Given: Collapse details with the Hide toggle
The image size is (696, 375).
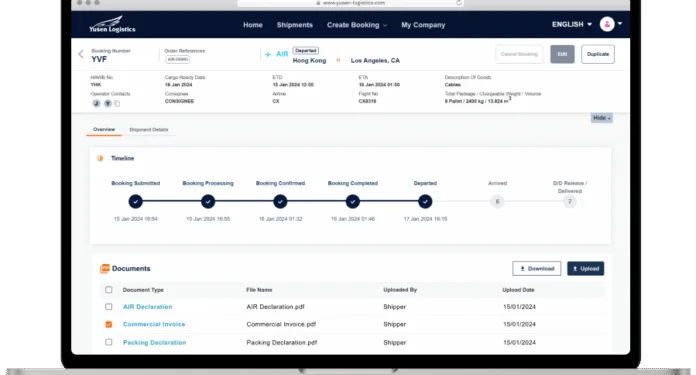Looking at the screenshot, I should click(x=601, y=118).
